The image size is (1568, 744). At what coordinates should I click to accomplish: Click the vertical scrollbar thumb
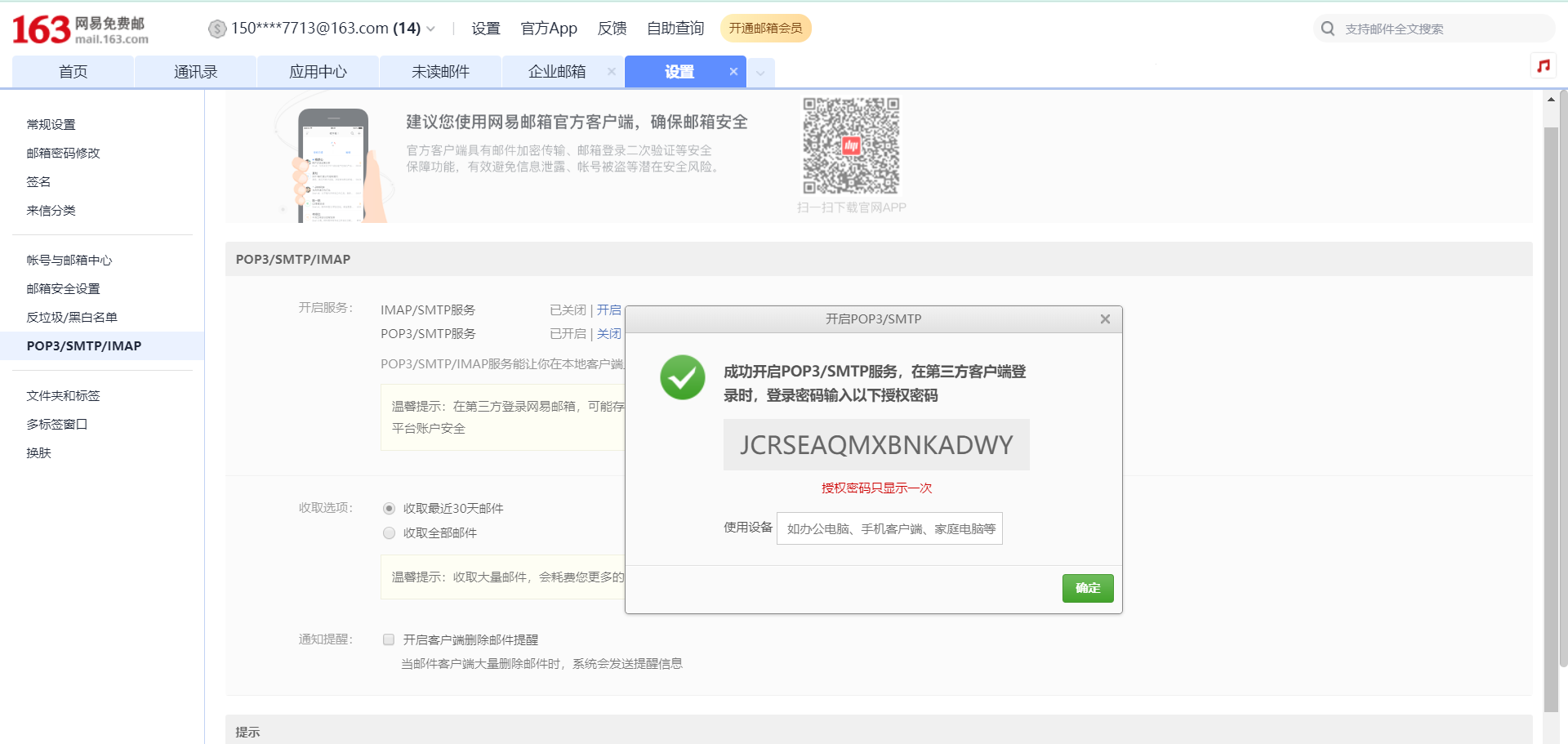click(1551, 419)
